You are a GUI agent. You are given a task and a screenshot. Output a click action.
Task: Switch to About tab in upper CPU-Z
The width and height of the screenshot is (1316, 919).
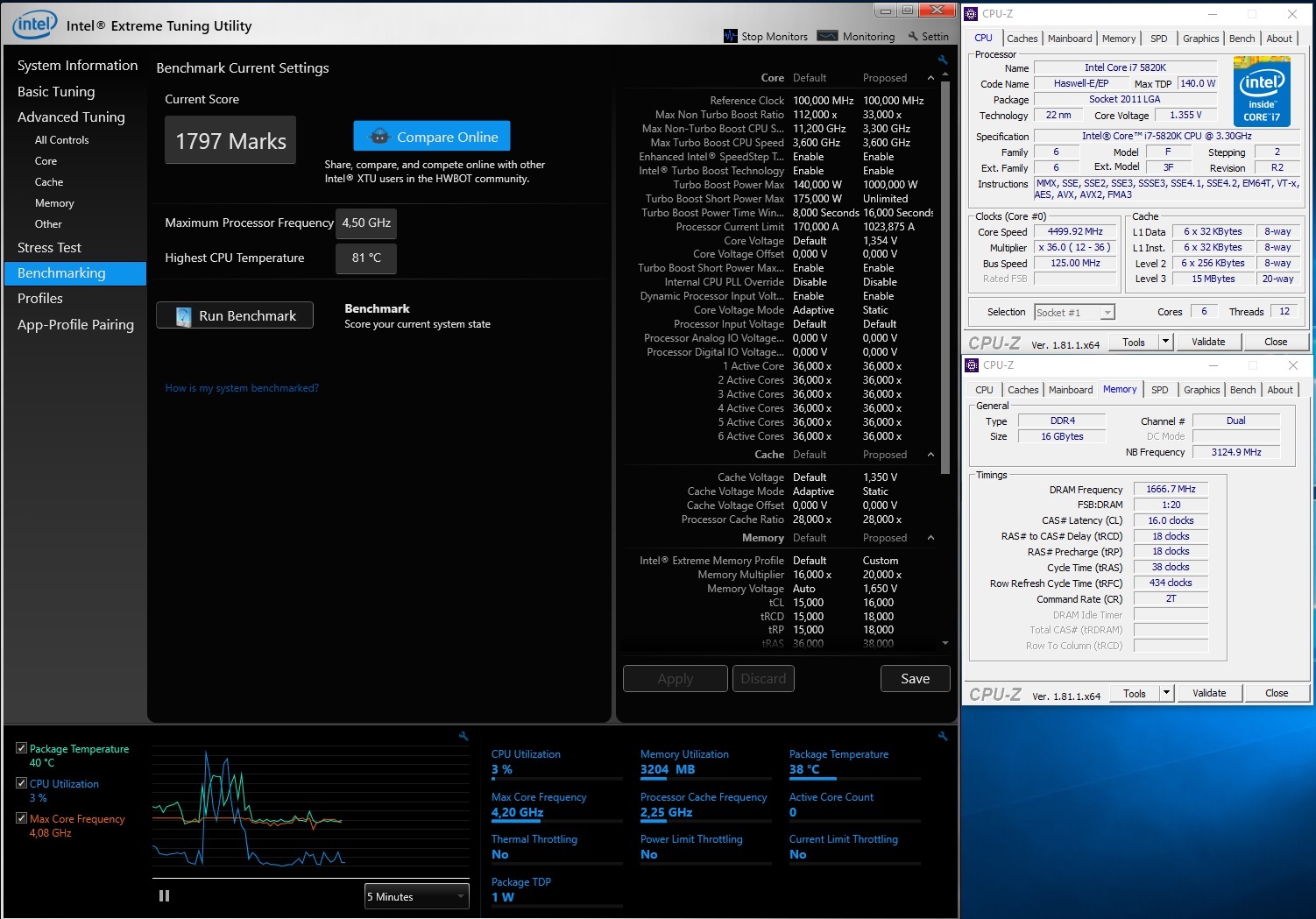[x=1279, y=39]
